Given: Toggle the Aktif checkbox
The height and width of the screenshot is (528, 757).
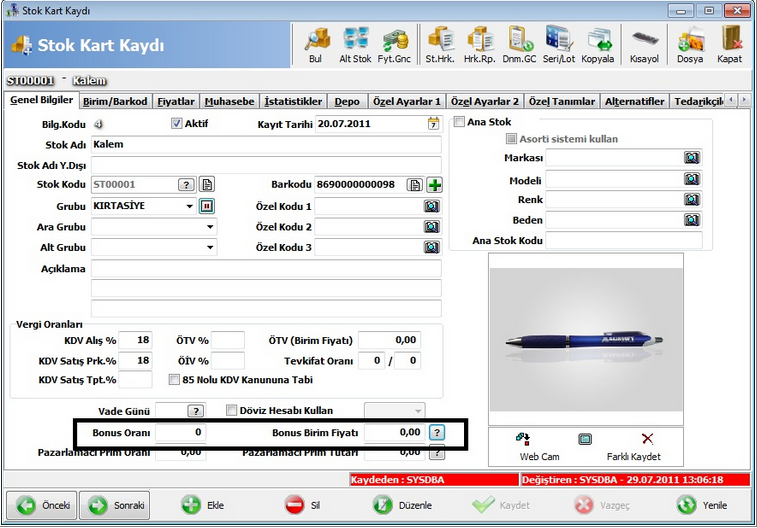Looking at the screenshot, I should click(x=176, y=124).
